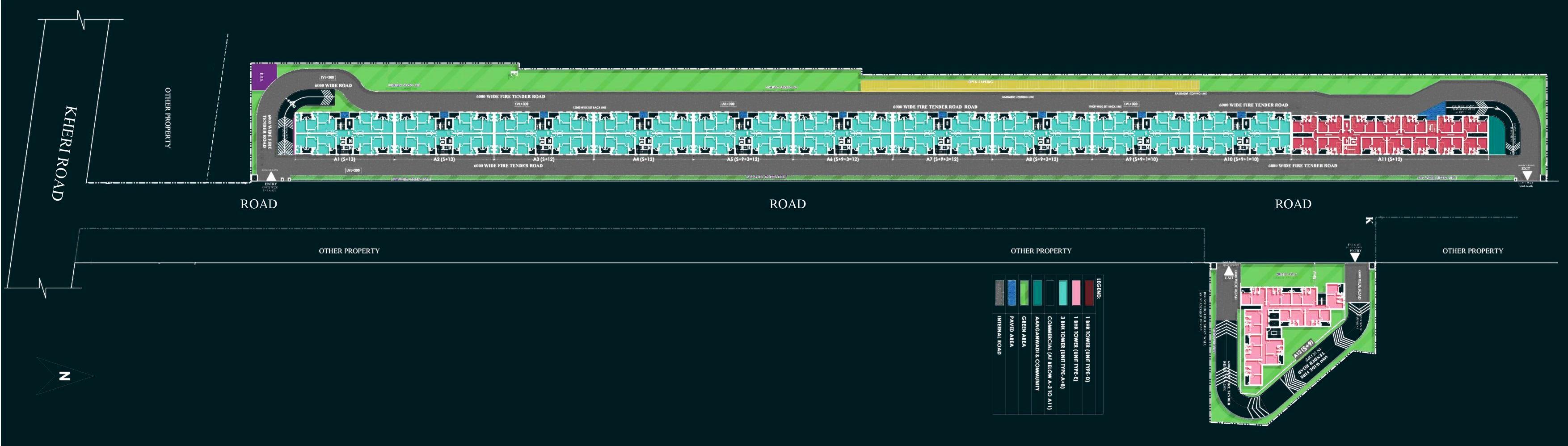
Task: Click the blue Paved Area legend swatch
Action: [x=1012, y=292]
